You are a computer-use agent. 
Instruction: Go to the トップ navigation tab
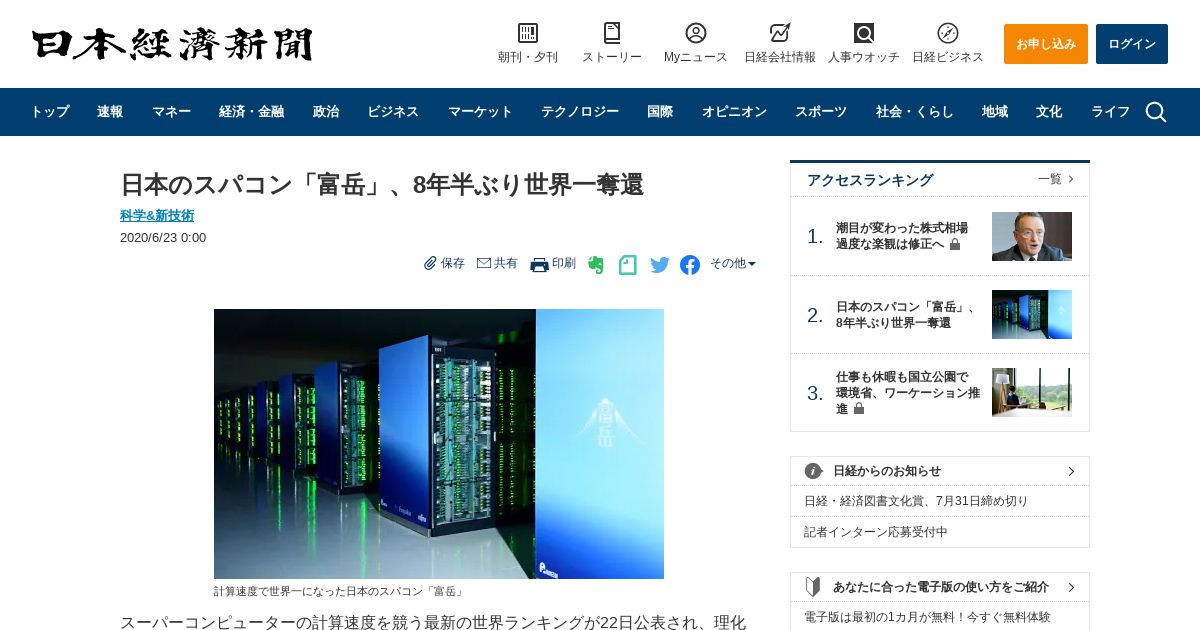(50, 112)
